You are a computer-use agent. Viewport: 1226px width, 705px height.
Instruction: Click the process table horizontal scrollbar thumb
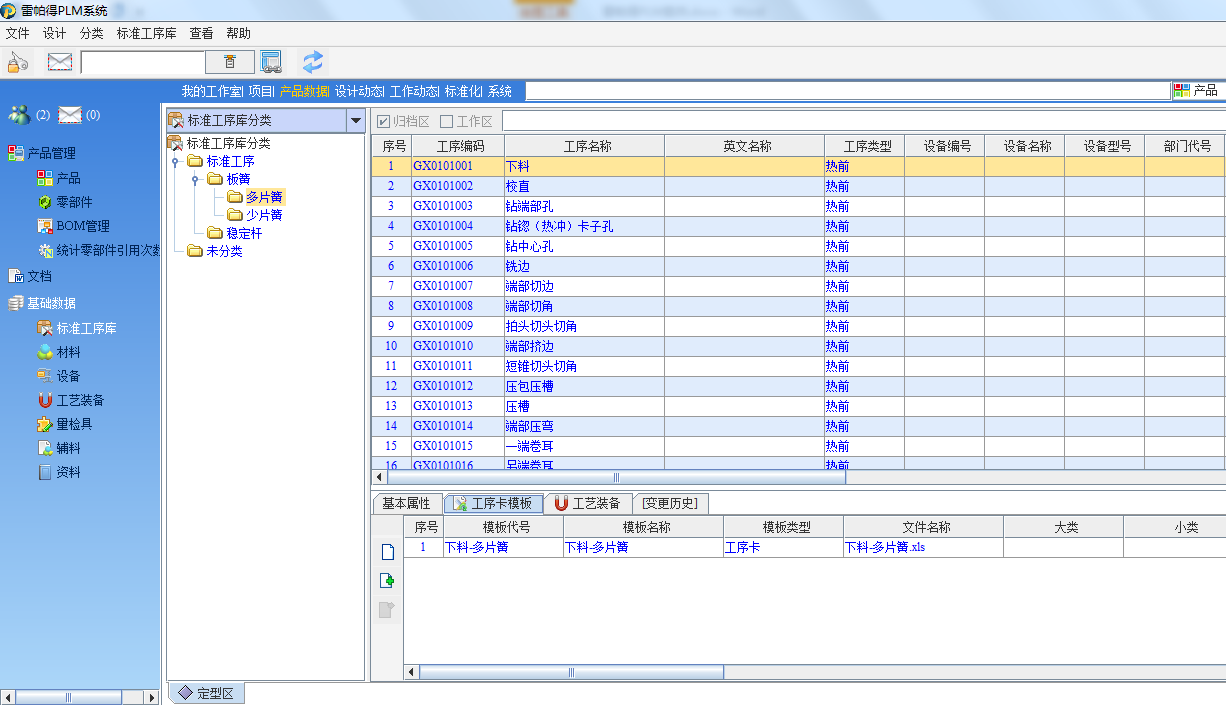(x=616, y=478)
